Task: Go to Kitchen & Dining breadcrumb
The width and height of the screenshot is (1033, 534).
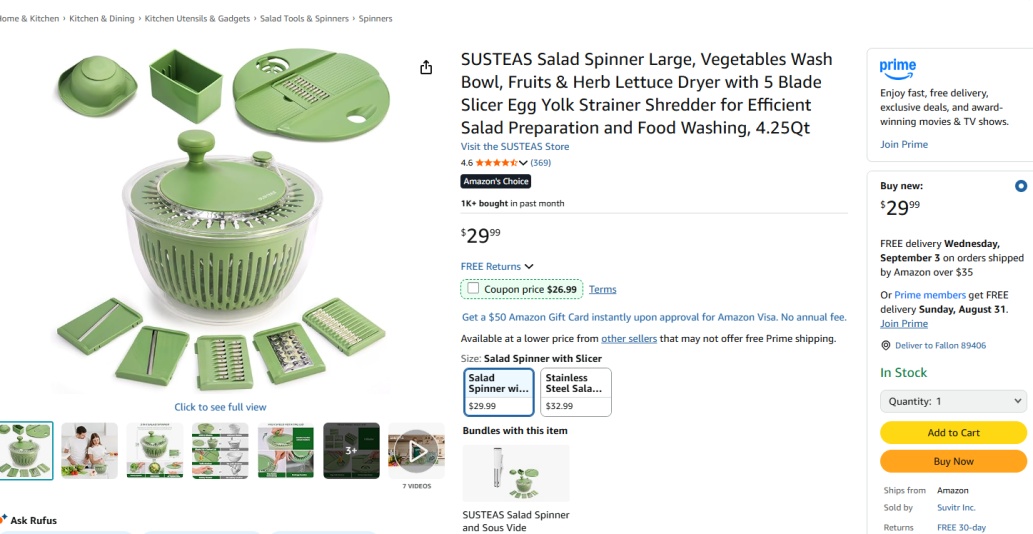Action: point(102,19)
